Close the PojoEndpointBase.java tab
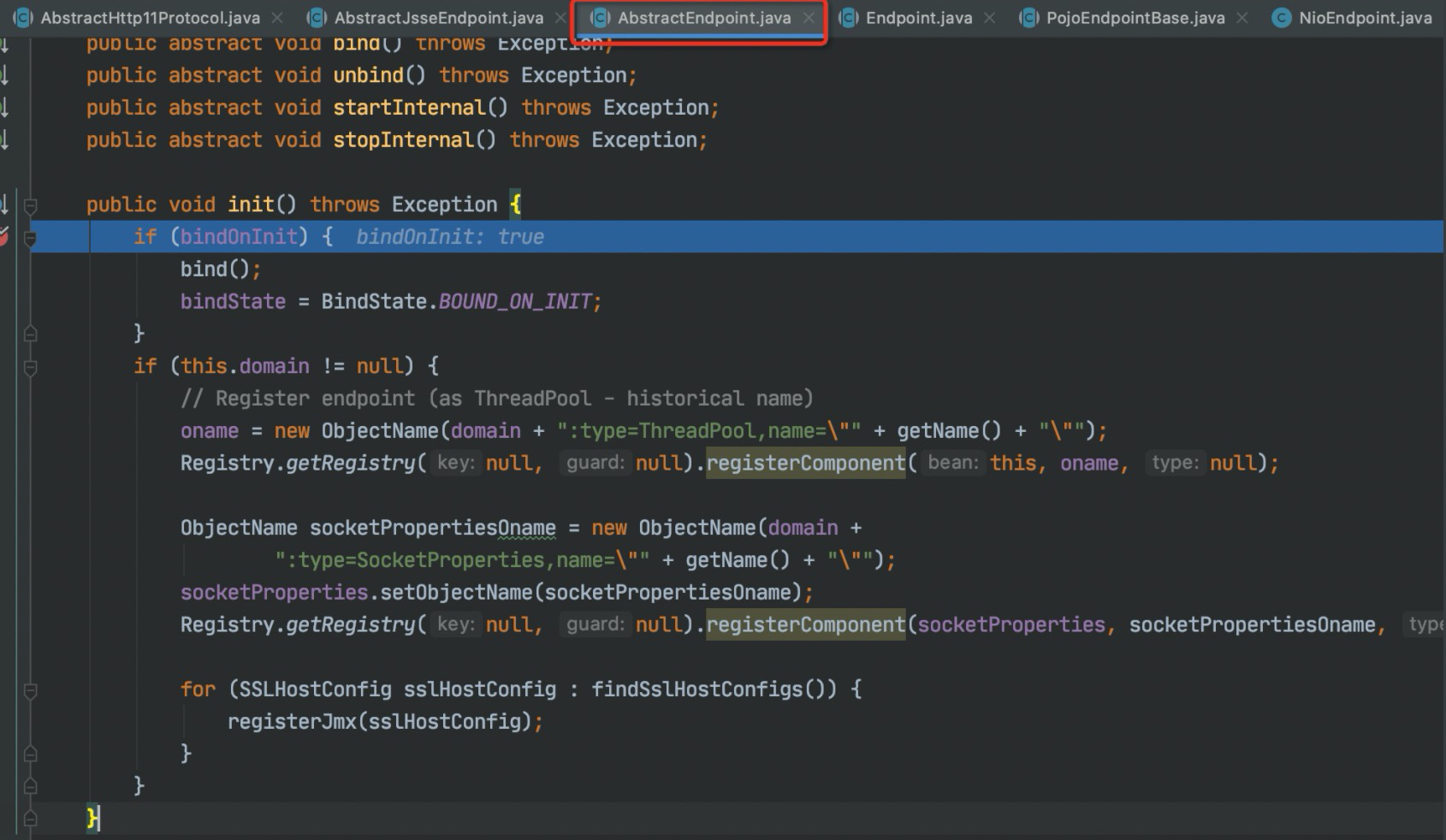 [x=1242, y=17]
